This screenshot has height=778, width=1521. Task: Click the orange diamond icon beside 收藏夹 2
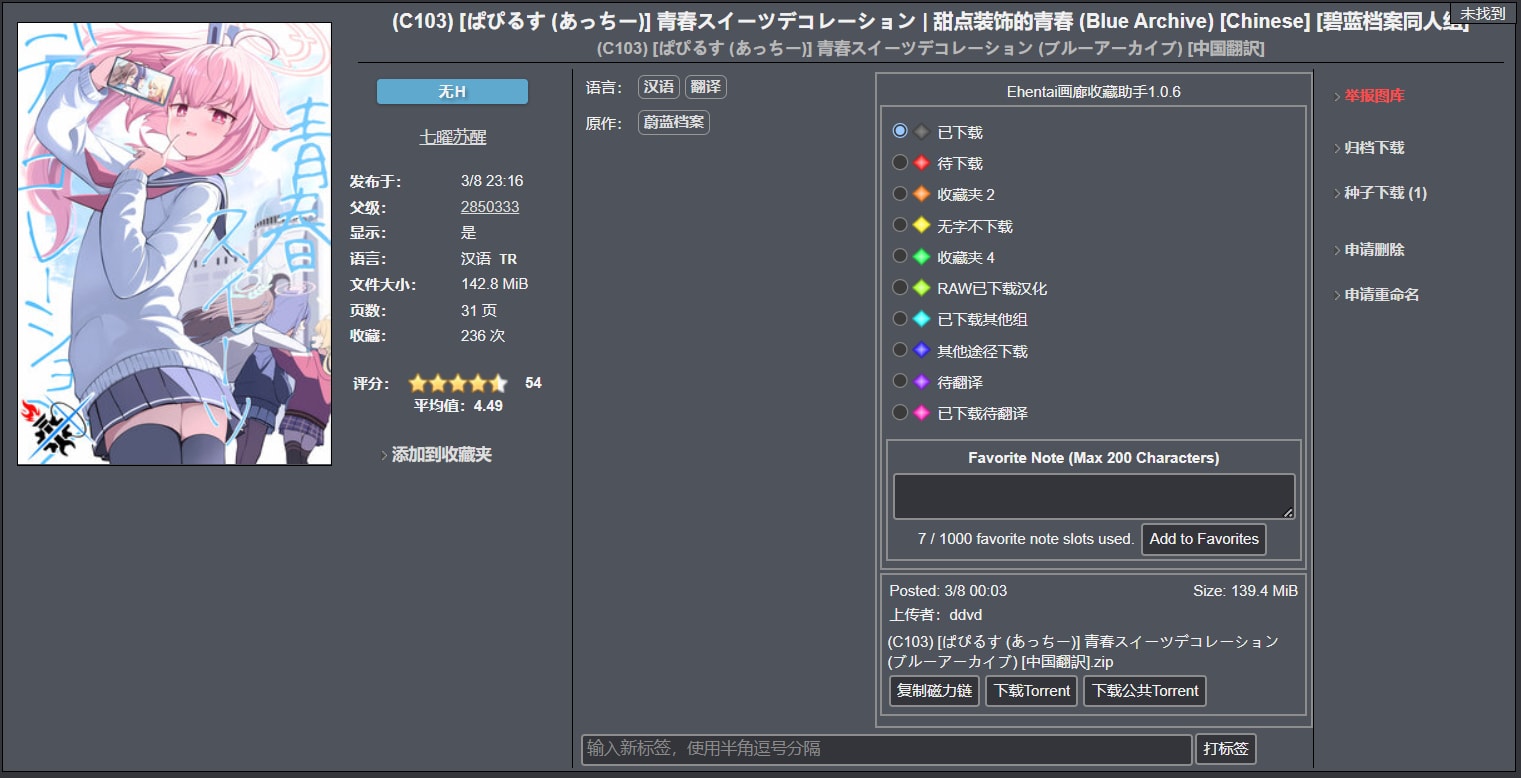click(922, 194)
